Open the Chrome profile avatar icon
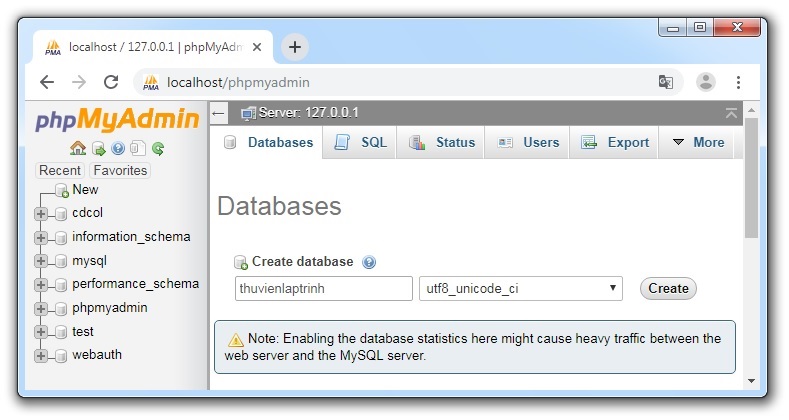This screenshot has height=420, width=789. tap(706, 82)
